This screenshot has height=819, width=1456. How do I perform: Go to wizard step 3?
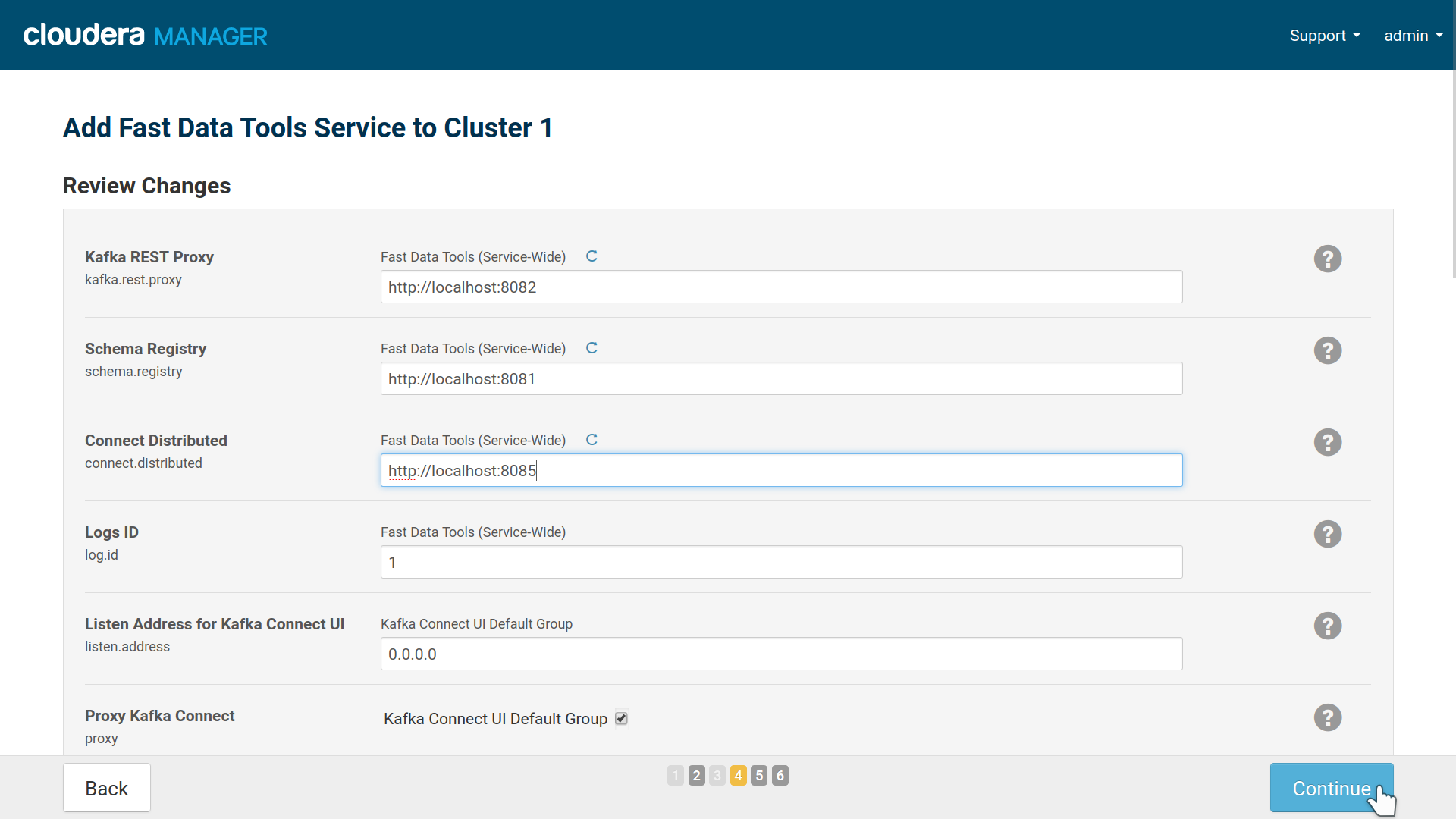(717, 775)
